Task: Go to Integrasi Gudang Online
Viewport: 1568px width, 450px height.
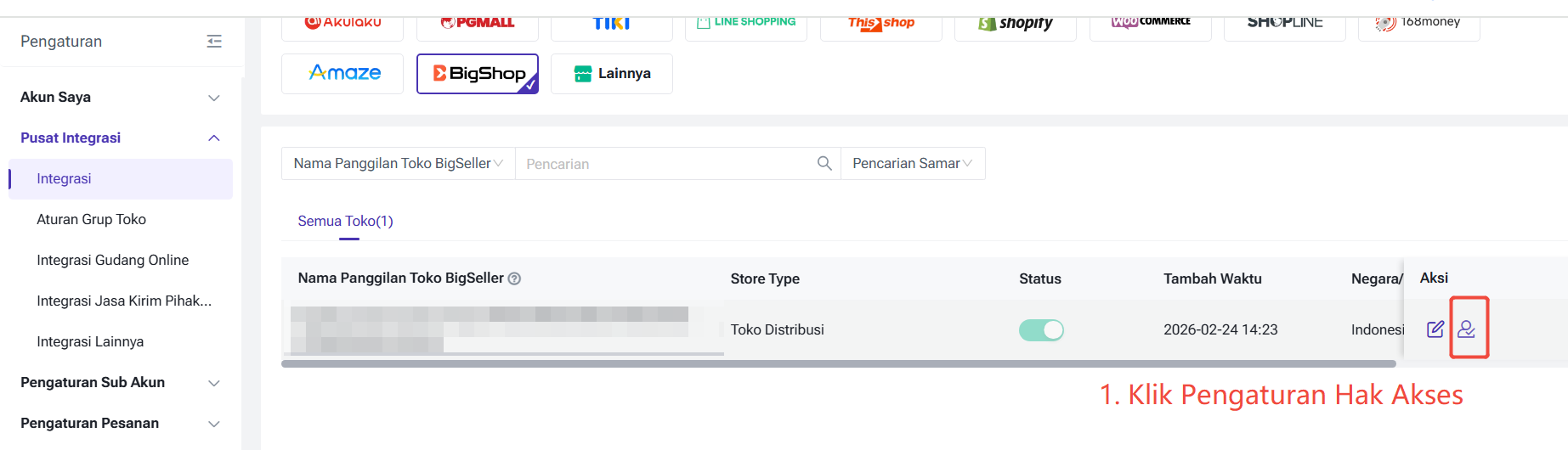Action: [x=113, y=260]
